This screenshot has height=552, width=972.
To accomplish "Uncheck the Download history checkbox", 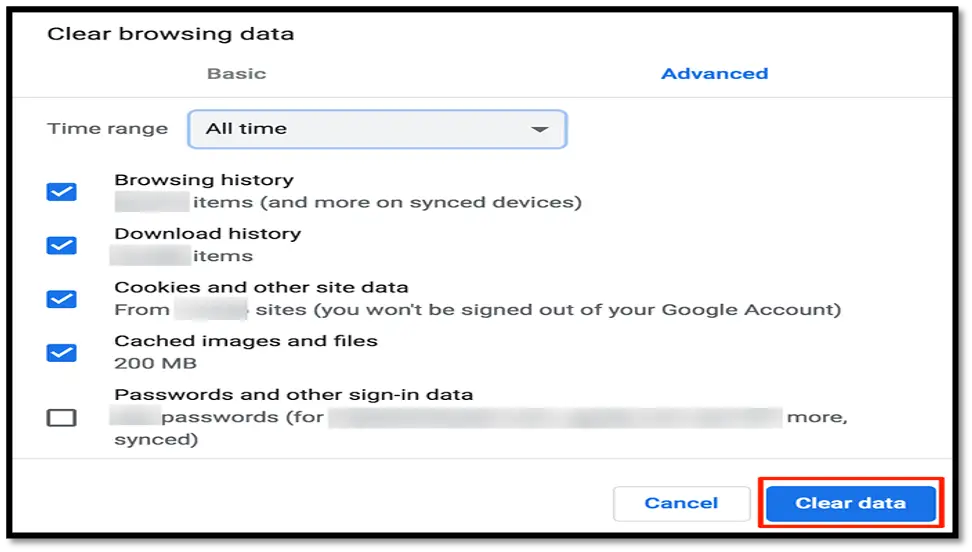I will [62, 245].
